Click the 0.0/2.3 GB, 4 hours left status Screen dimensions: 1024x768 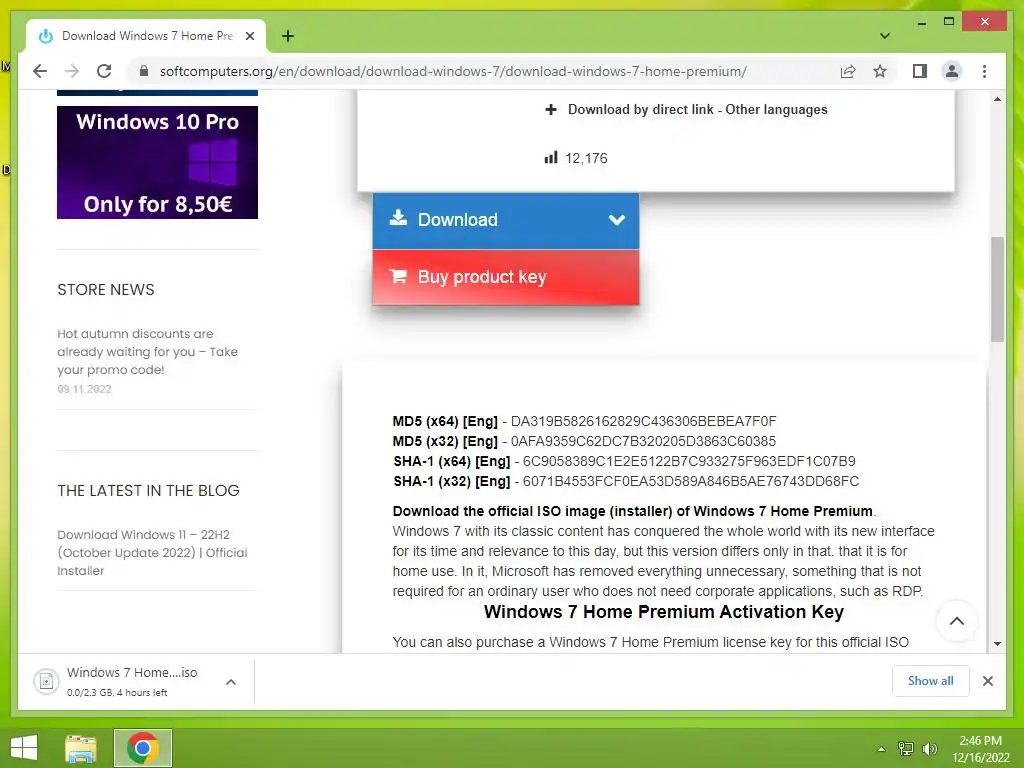click(117, 693)
